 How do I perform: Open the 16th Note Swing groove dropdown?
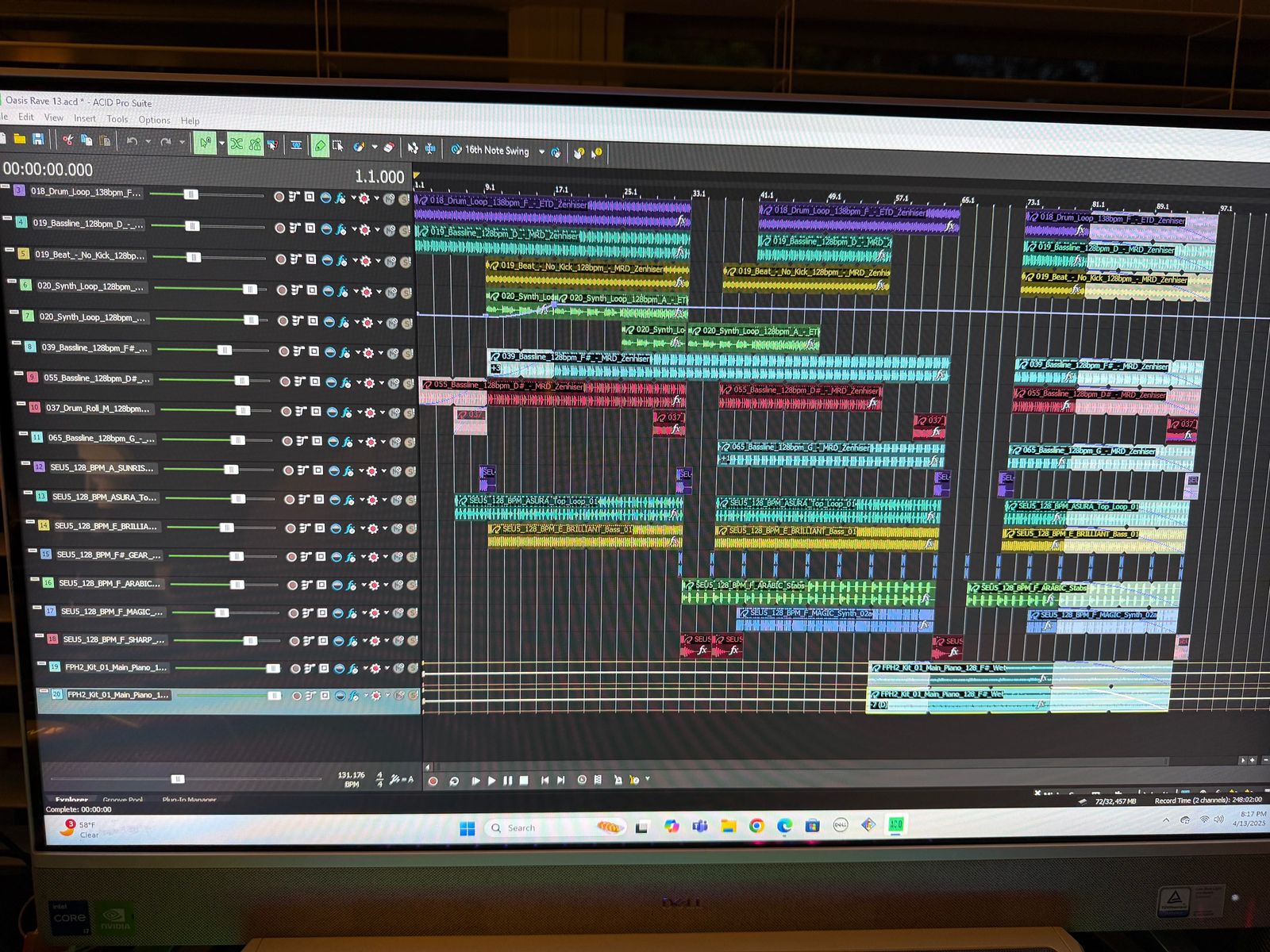[x=542, y=152]
